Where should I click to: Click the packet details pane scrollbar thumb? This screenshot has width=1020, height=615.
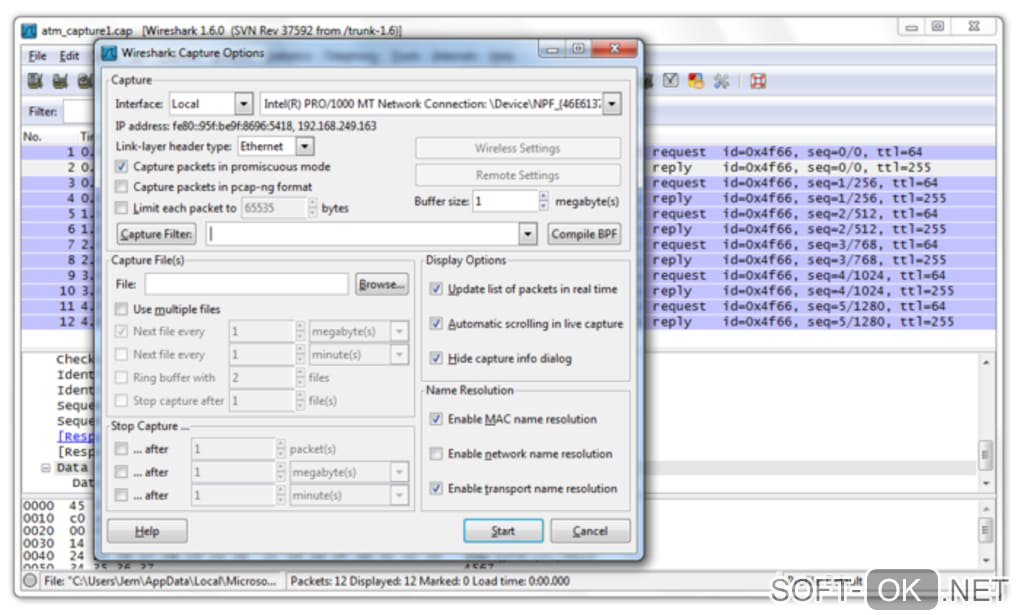tap(986, 454)
